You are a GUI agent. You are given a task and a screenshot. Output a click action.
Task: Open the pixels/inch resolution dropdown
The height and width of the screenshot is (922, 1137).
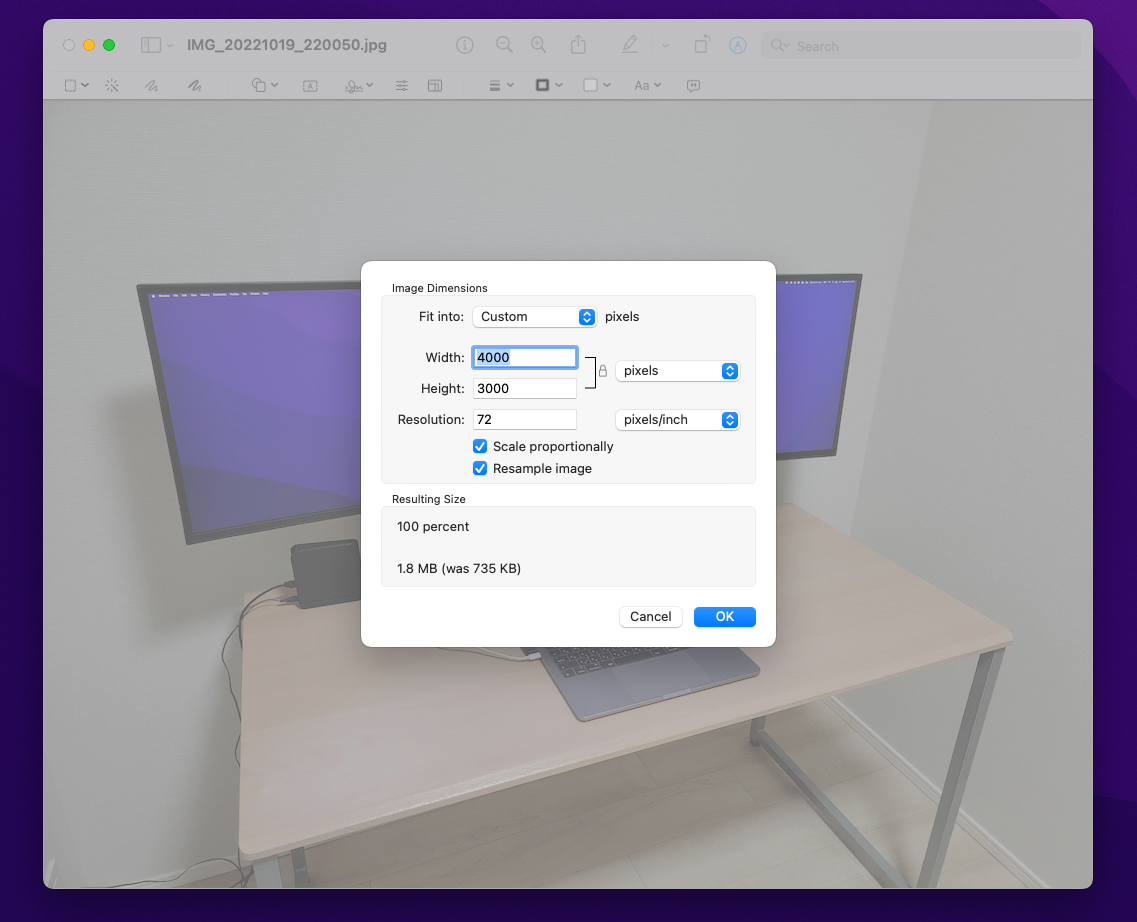677,420
